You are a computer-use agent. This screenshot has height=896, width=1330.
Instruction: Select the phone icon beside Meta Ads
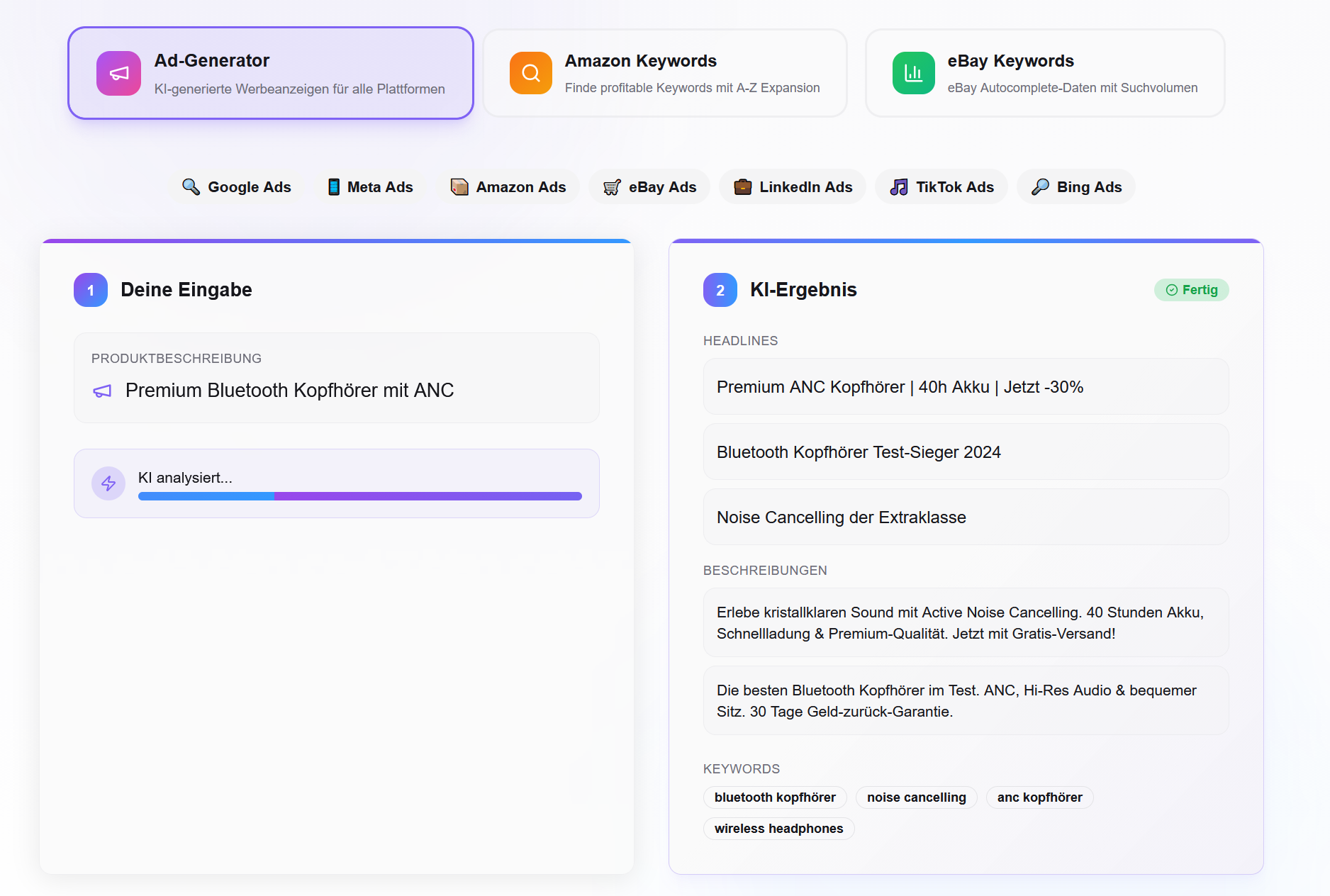[333, 186]
